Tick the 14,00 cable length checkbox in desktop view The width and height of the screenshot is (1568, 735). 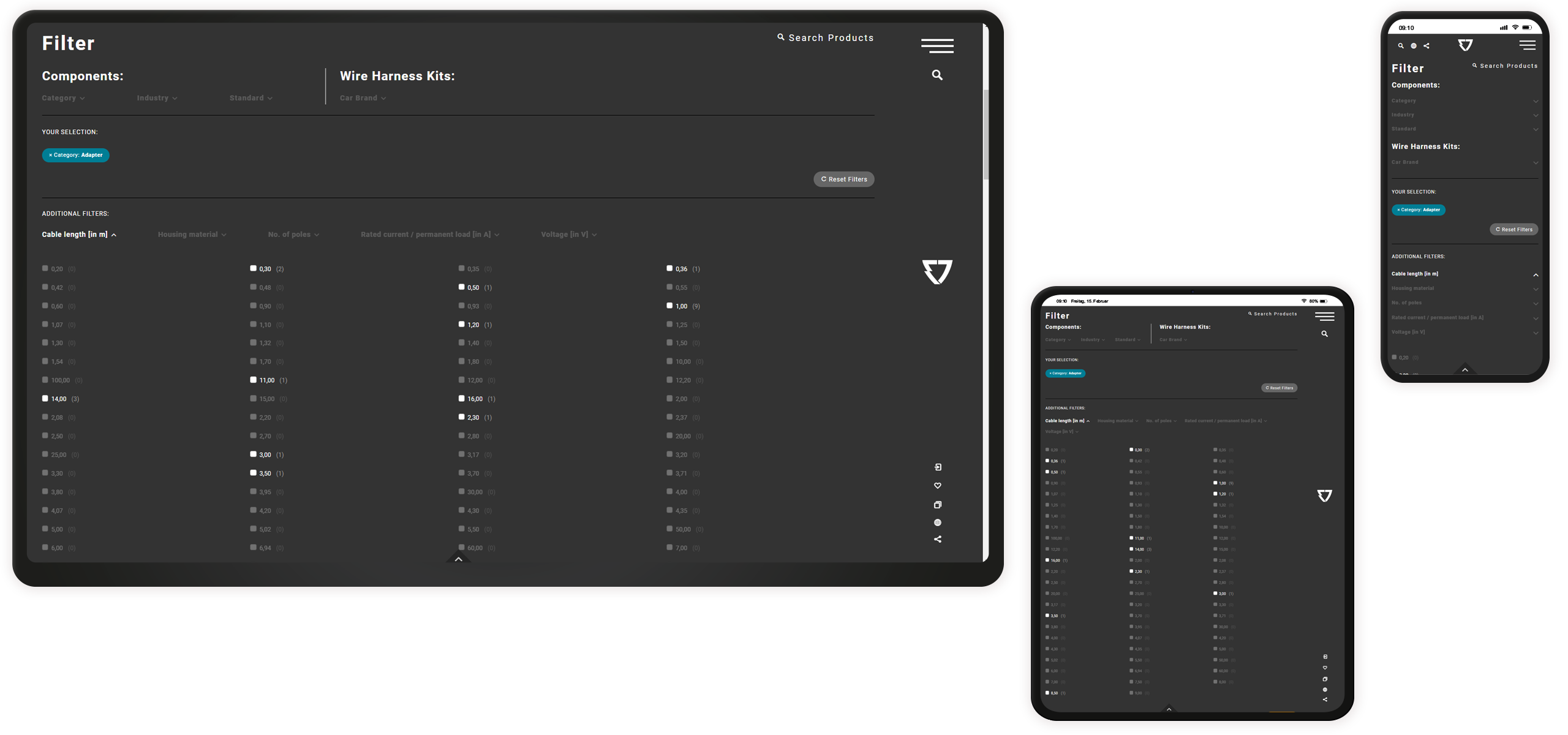[45, 399]
